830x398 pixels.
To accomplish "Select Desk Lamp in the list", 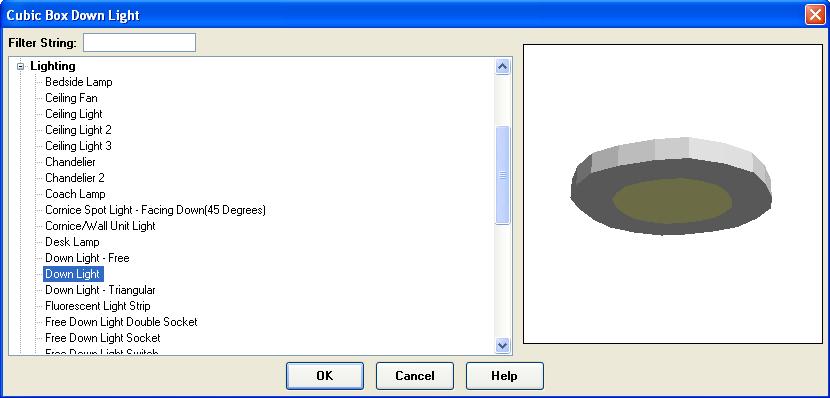I will tap(72, 242).
